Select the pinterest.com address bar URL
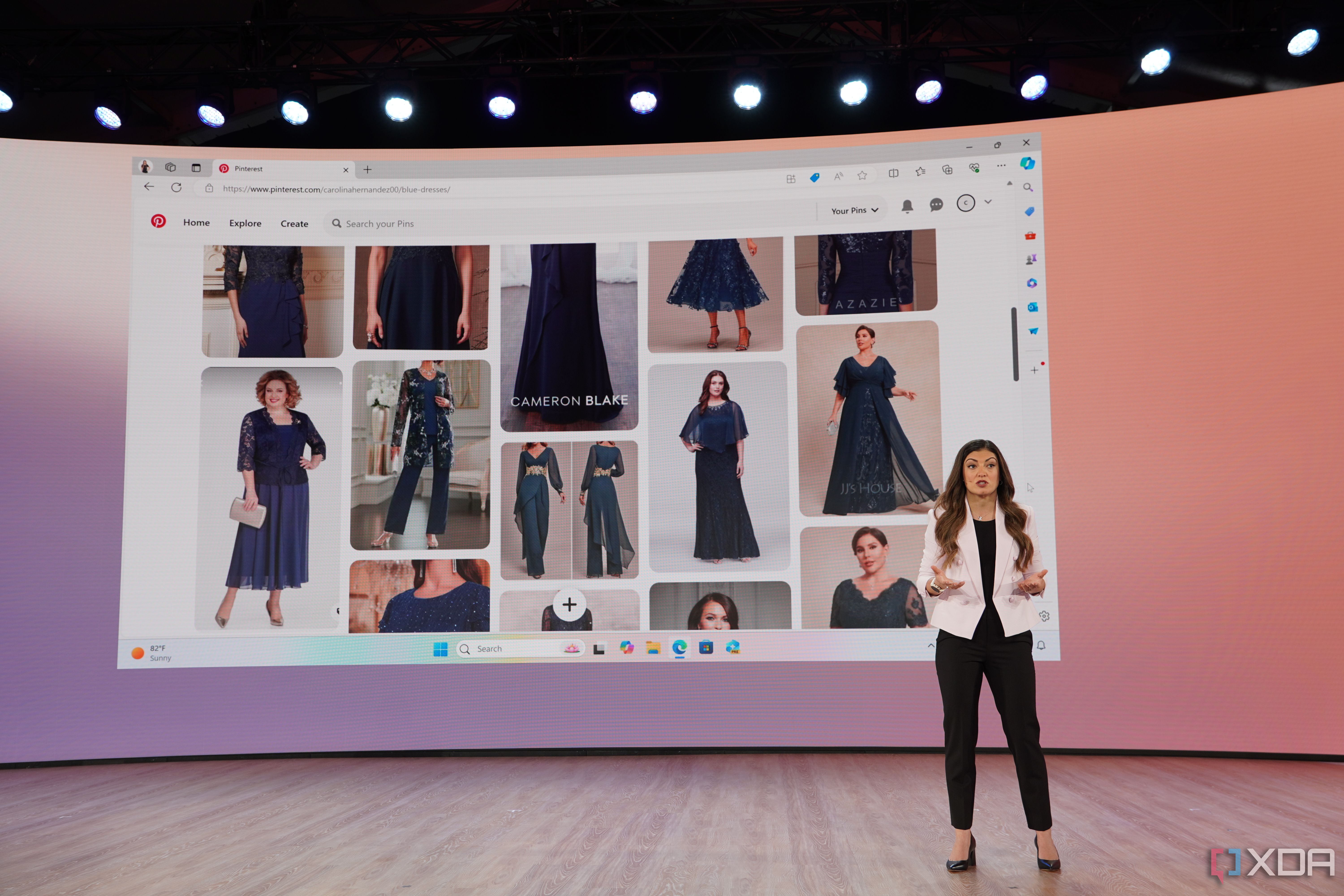 [337, 189]
